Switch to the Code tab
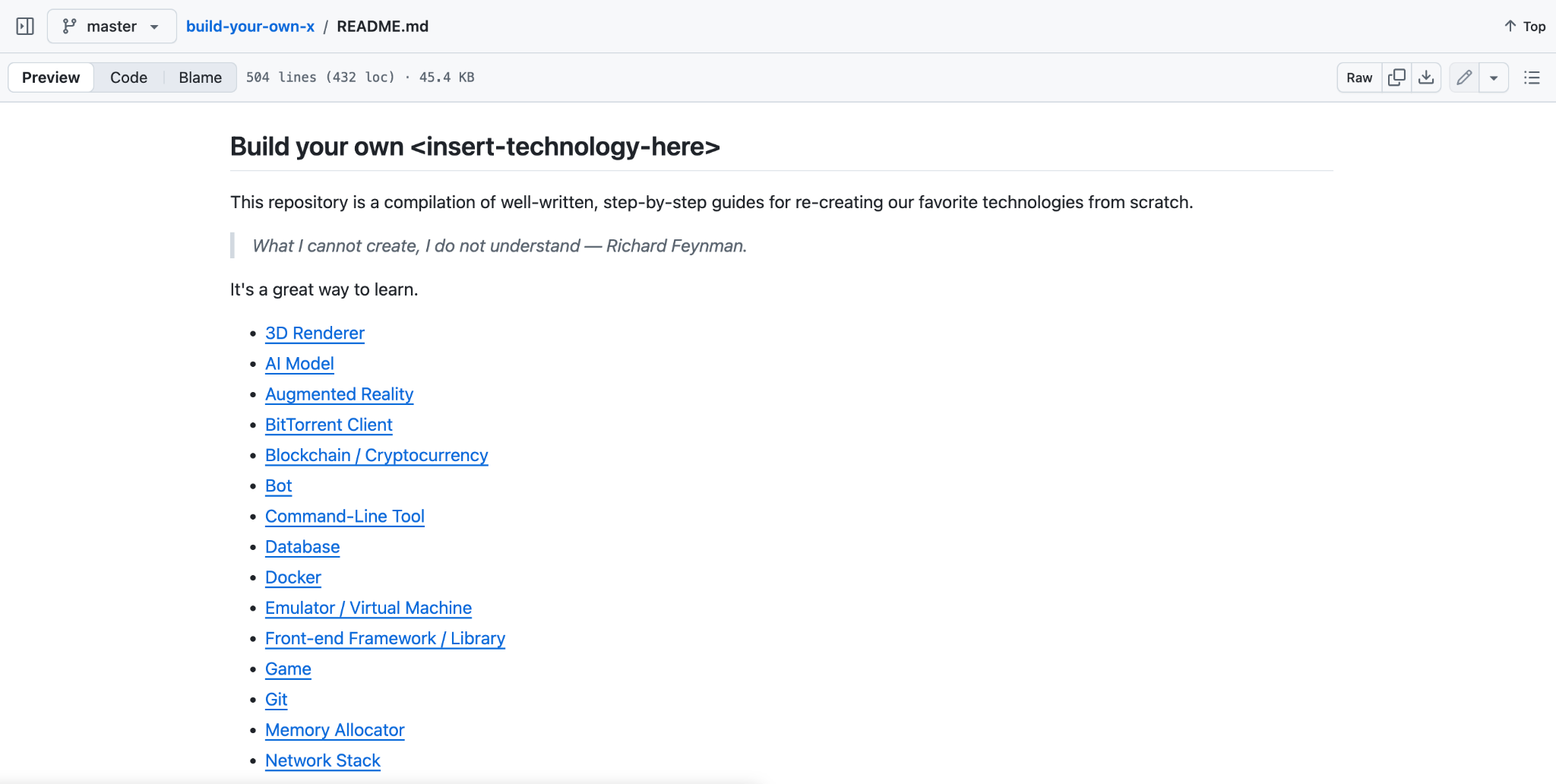 point(128,77)
